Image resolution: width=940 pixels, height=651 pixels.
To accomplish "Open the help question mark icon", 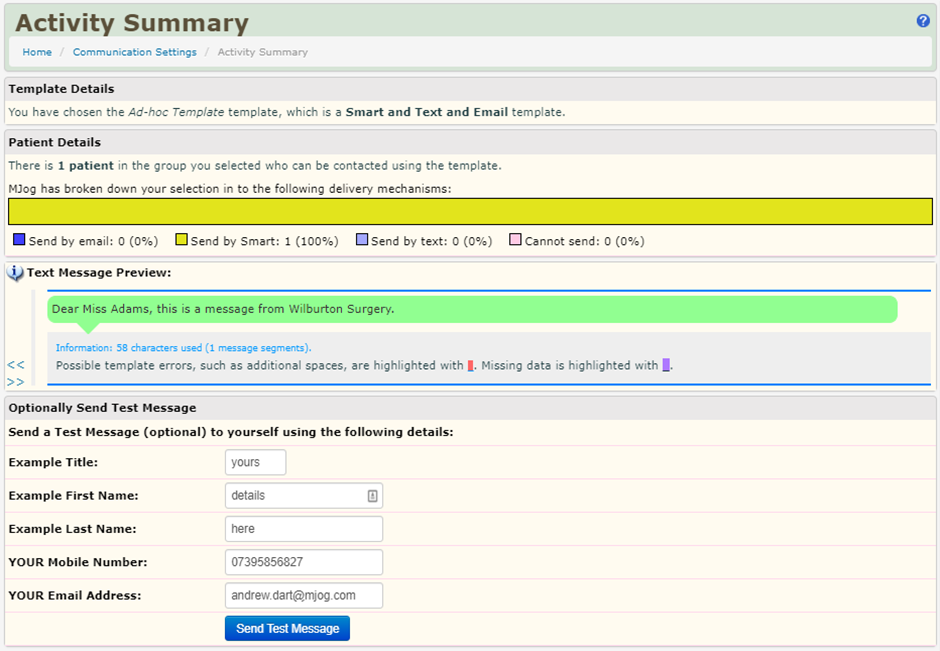I will [x=923, y=21].
